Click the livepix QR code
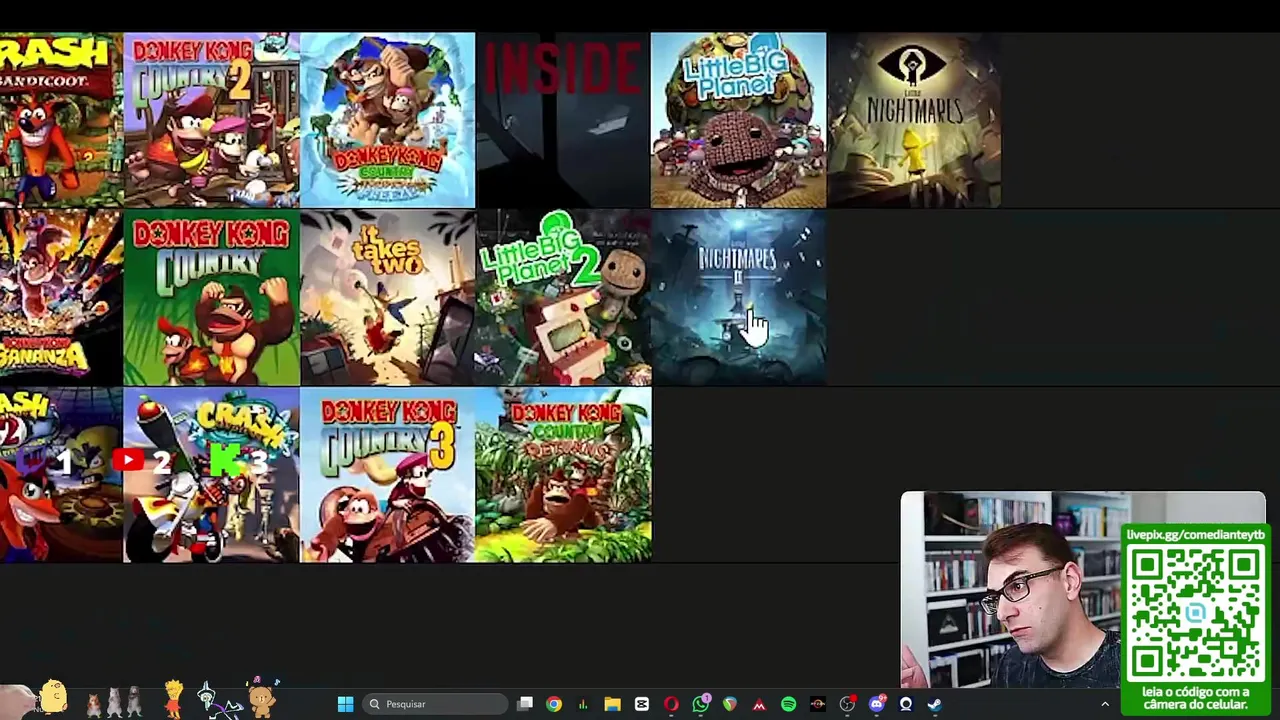 1196,612
